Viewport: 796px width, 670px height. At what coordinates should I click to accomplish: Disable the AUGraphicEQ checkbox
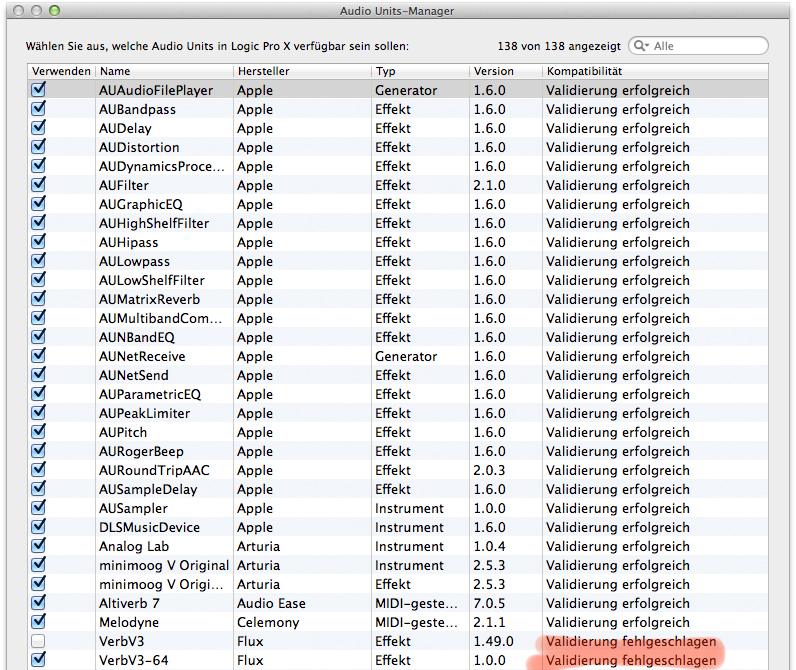(39, 204)
